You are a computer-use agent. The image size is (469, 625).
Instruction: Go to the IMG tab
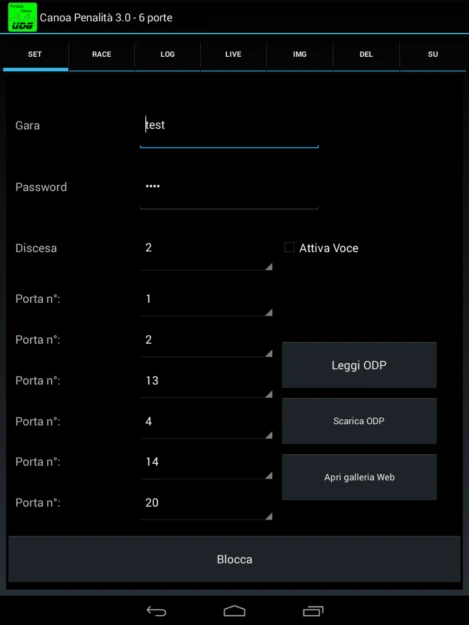point(300,55)
